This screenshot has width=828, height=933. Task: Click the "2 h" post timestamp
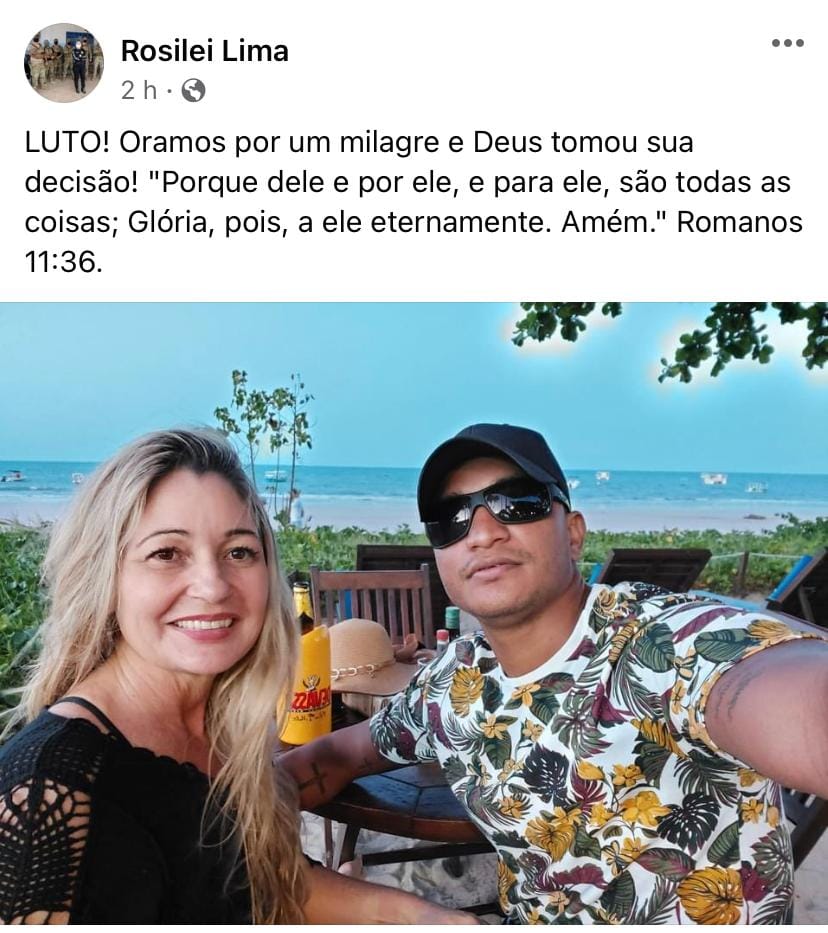point(139,90)
